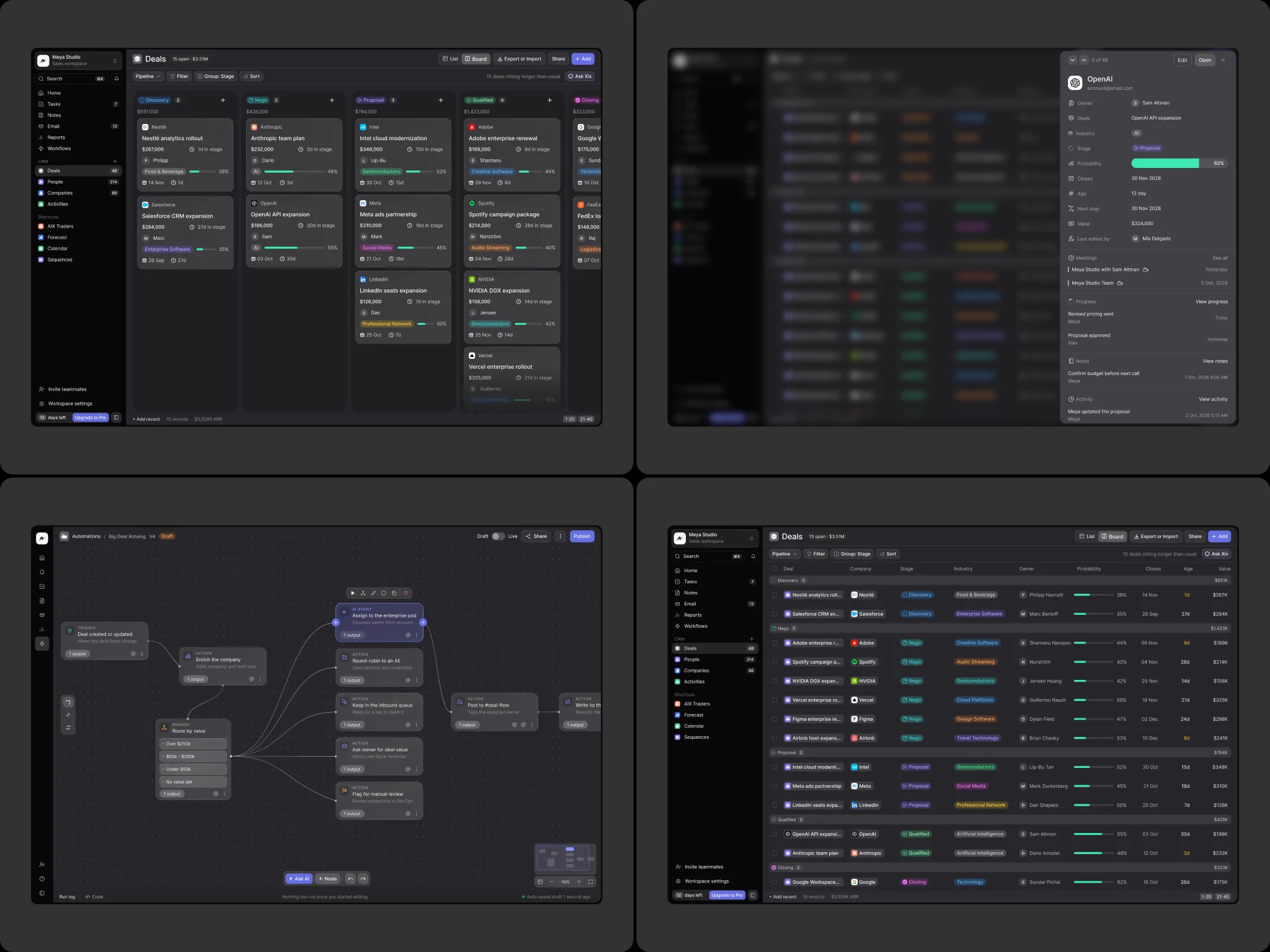Click View progress link in detail panel
This screenshot has width=1270, height=952.
coord(1211,302)
